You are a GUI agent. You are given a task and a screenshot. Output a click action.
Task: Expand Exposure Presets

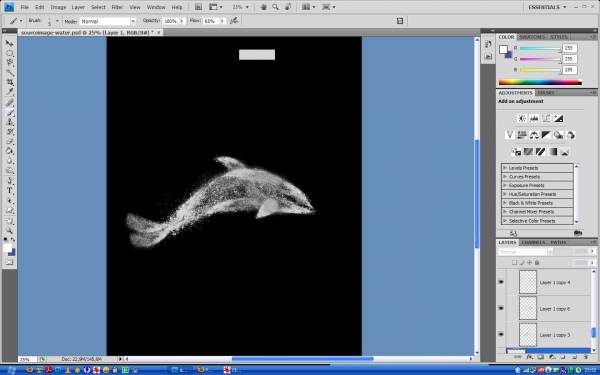pos(505,185)
